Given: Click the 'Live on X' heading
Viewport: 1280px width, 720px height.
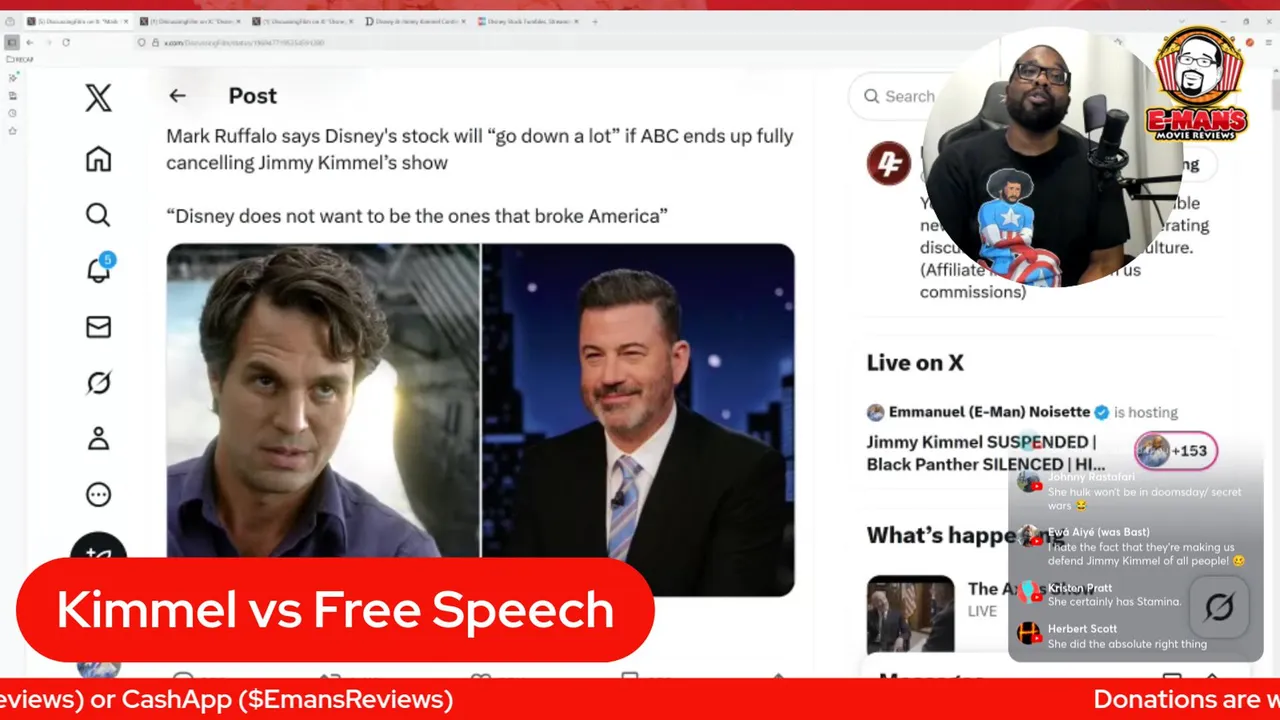Looking at the screenshot, I should tap(915, 363).
